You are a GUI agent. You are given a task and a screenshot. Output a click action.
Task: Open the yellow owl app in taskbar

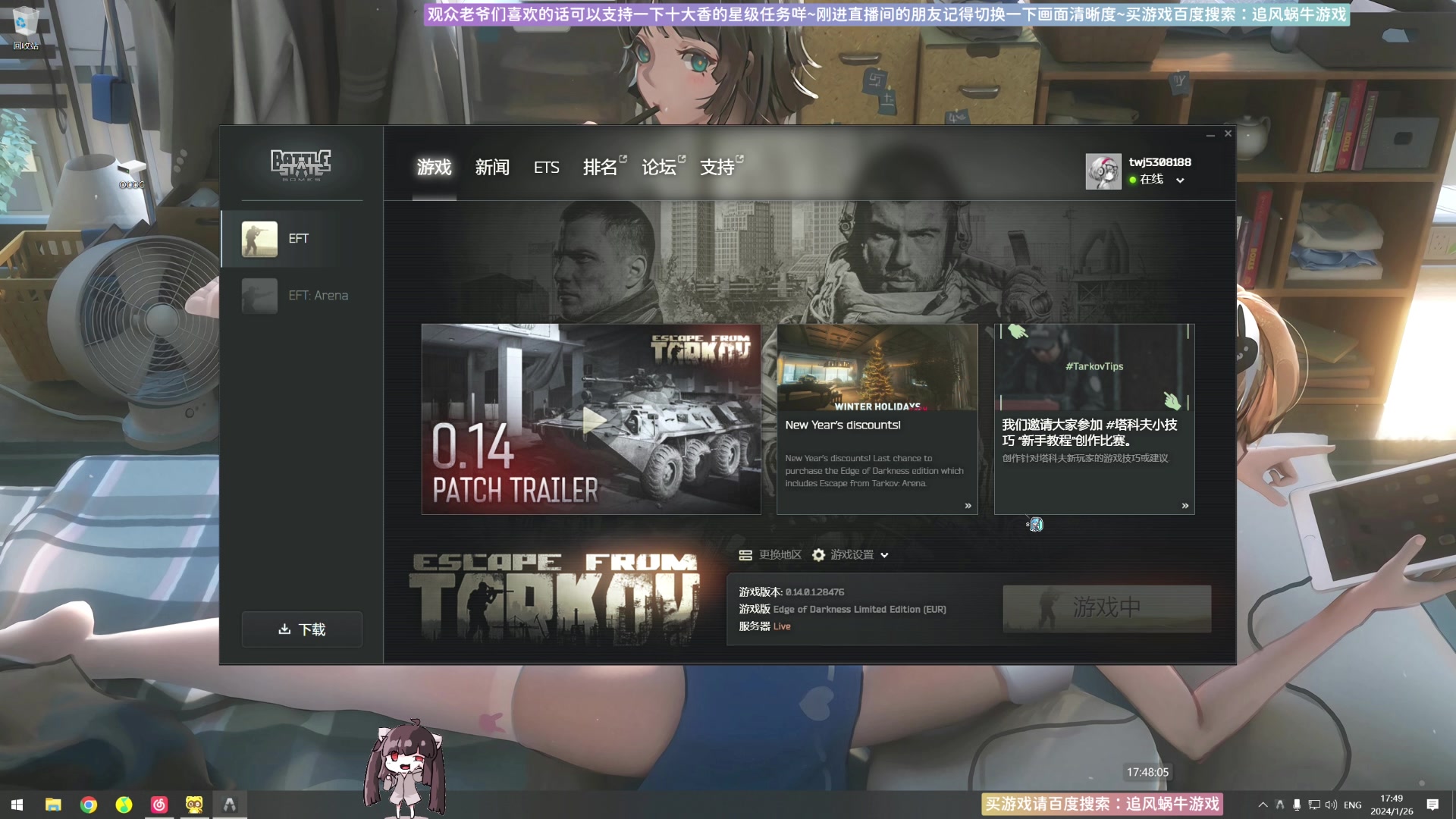pos(194,805)
